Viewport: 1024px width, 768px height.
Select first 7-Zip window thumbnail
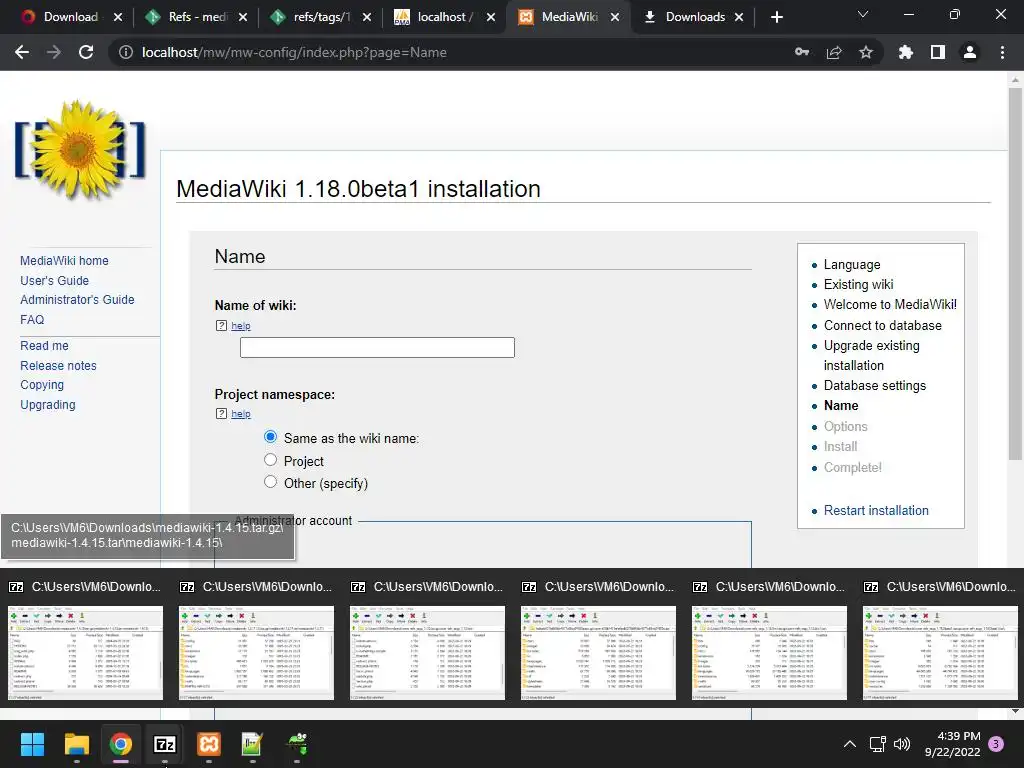point(86,652)
